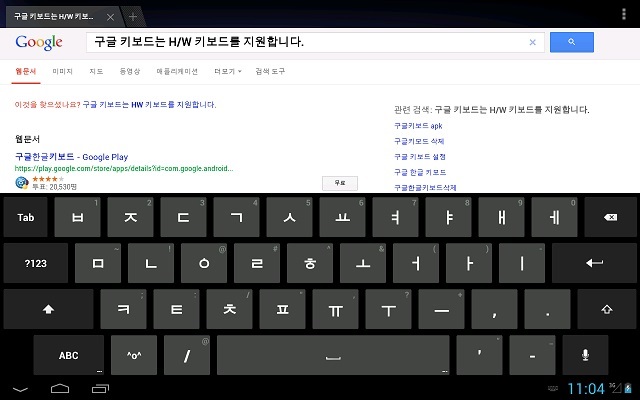640x400 pixels.
Task: Close the current browser tab
Action: [110, 17]
